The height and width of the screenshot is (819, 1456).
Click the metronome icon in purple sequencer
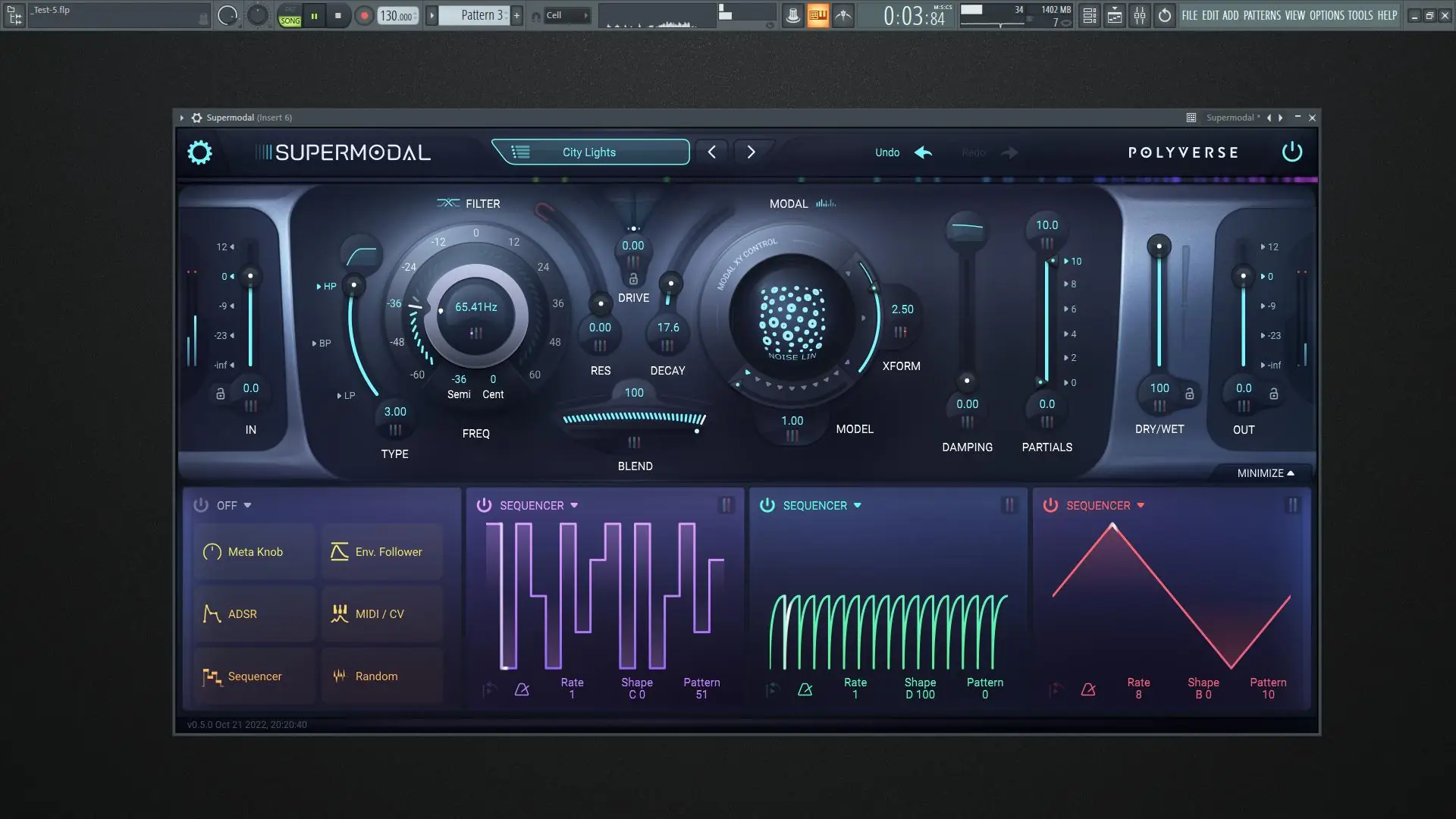522,689
